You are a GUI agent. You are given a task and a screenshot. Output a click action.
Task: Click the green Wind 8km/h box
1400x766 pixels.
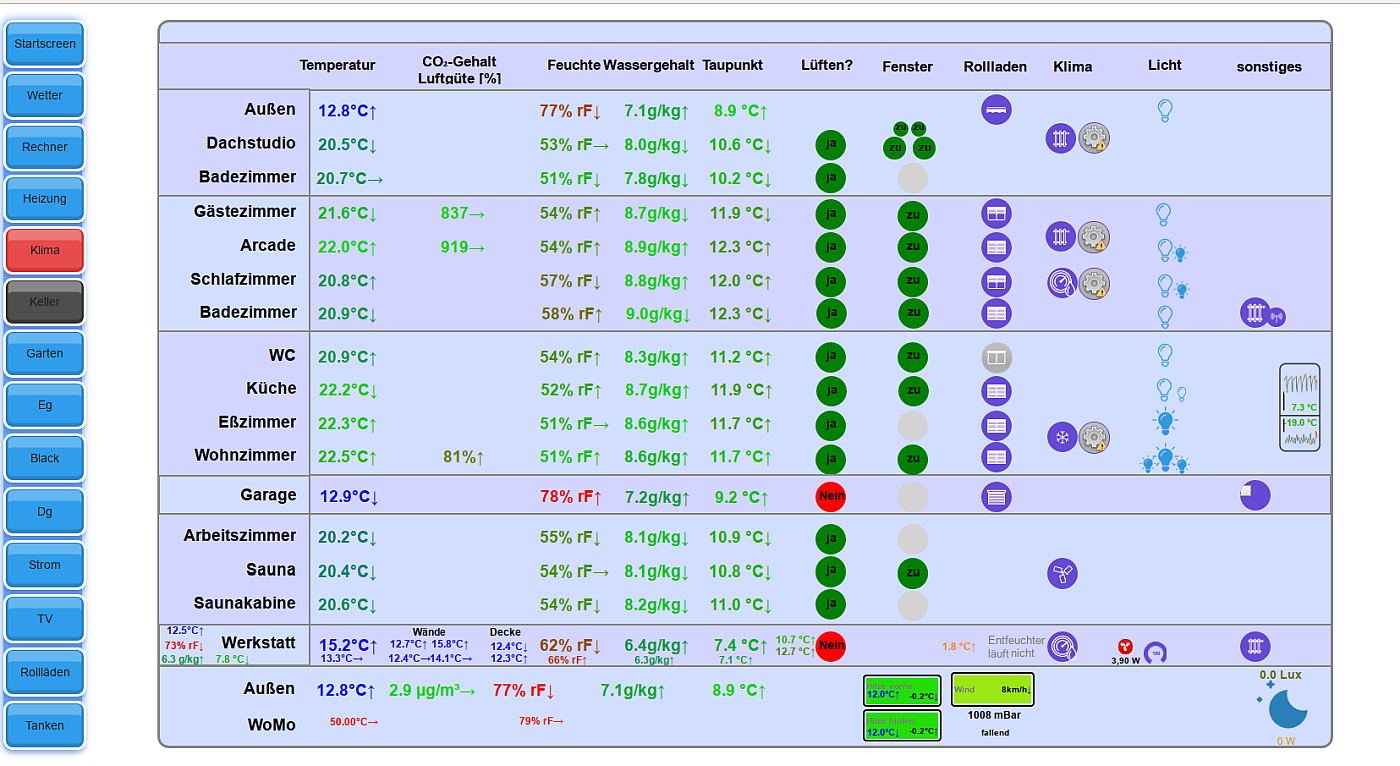click(992, 689)
